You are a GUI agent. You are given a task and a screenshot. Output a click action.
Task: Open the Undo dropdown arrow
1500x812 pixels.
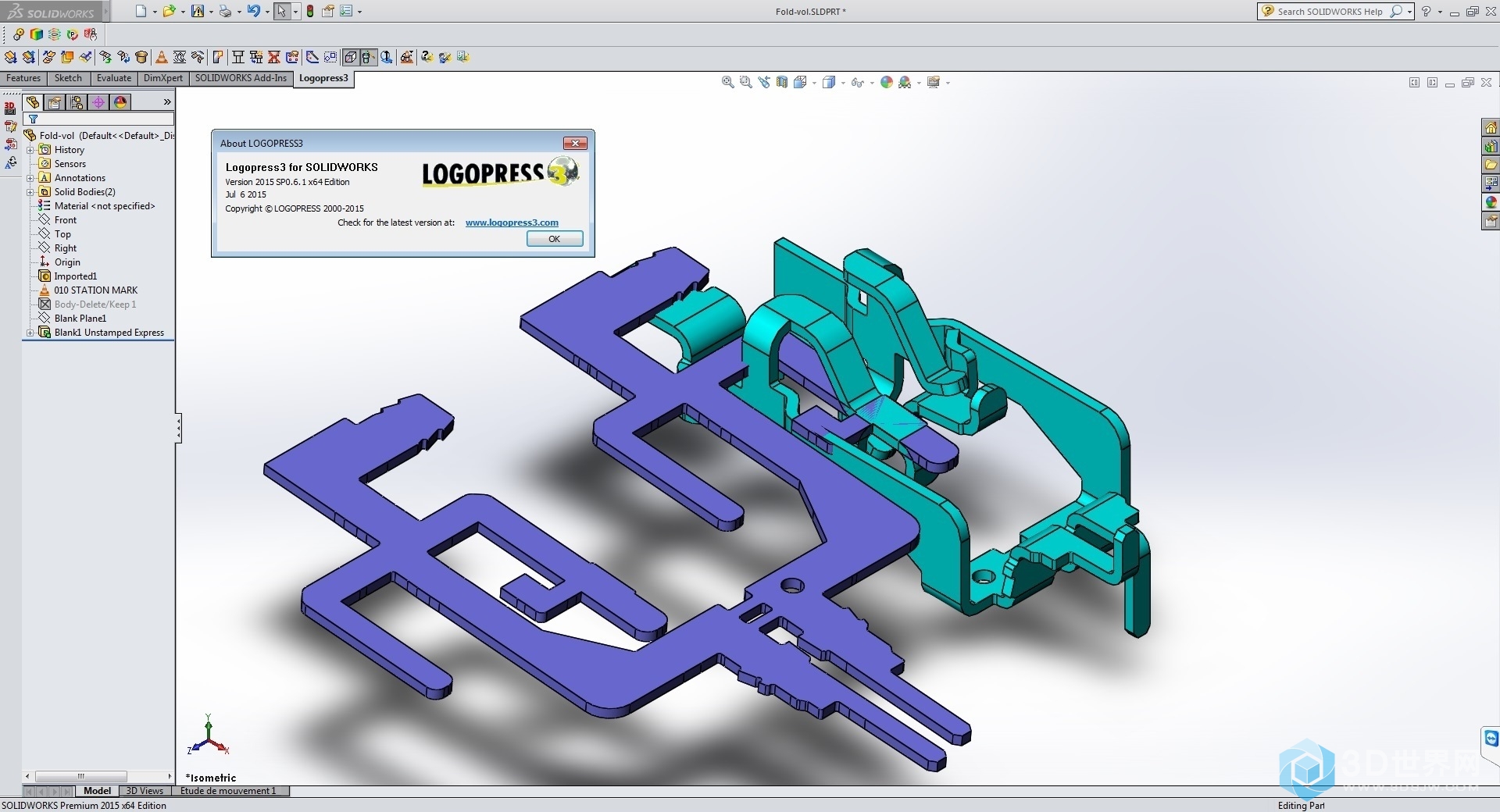267,12
